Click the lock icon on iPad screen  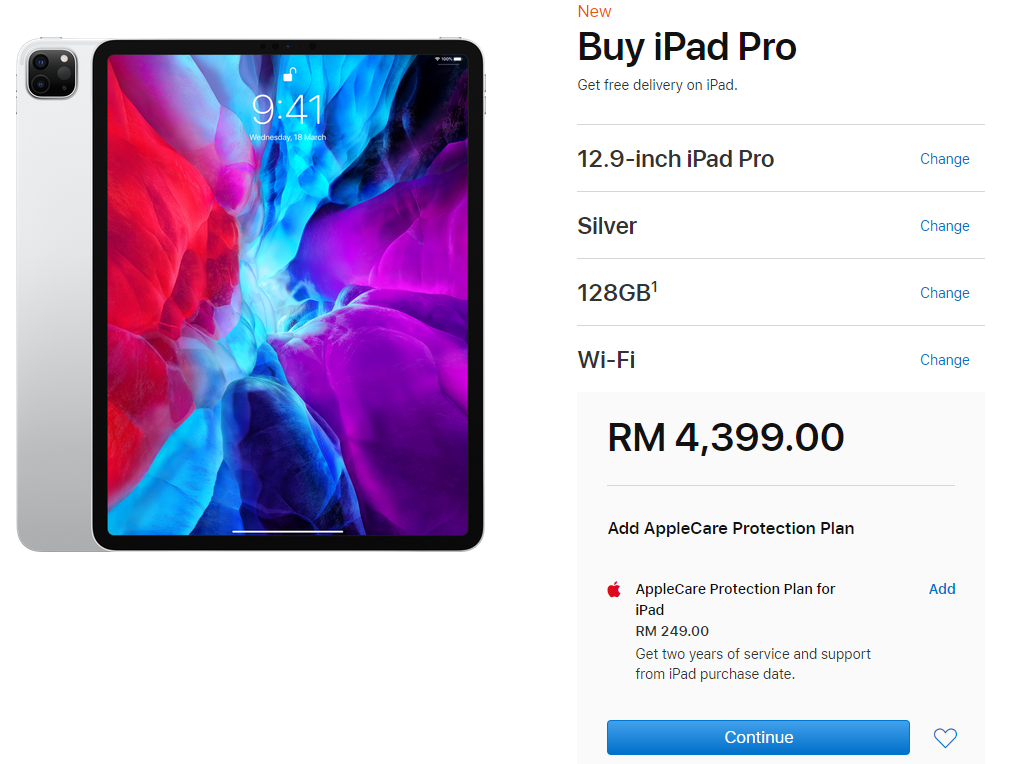[290, 75]
